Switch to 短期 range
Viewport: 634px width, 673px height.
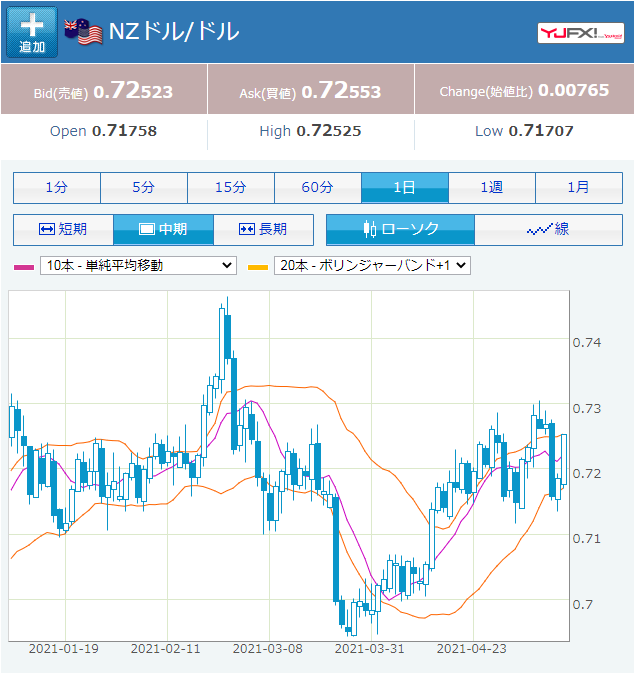click(x=63, y=230)
